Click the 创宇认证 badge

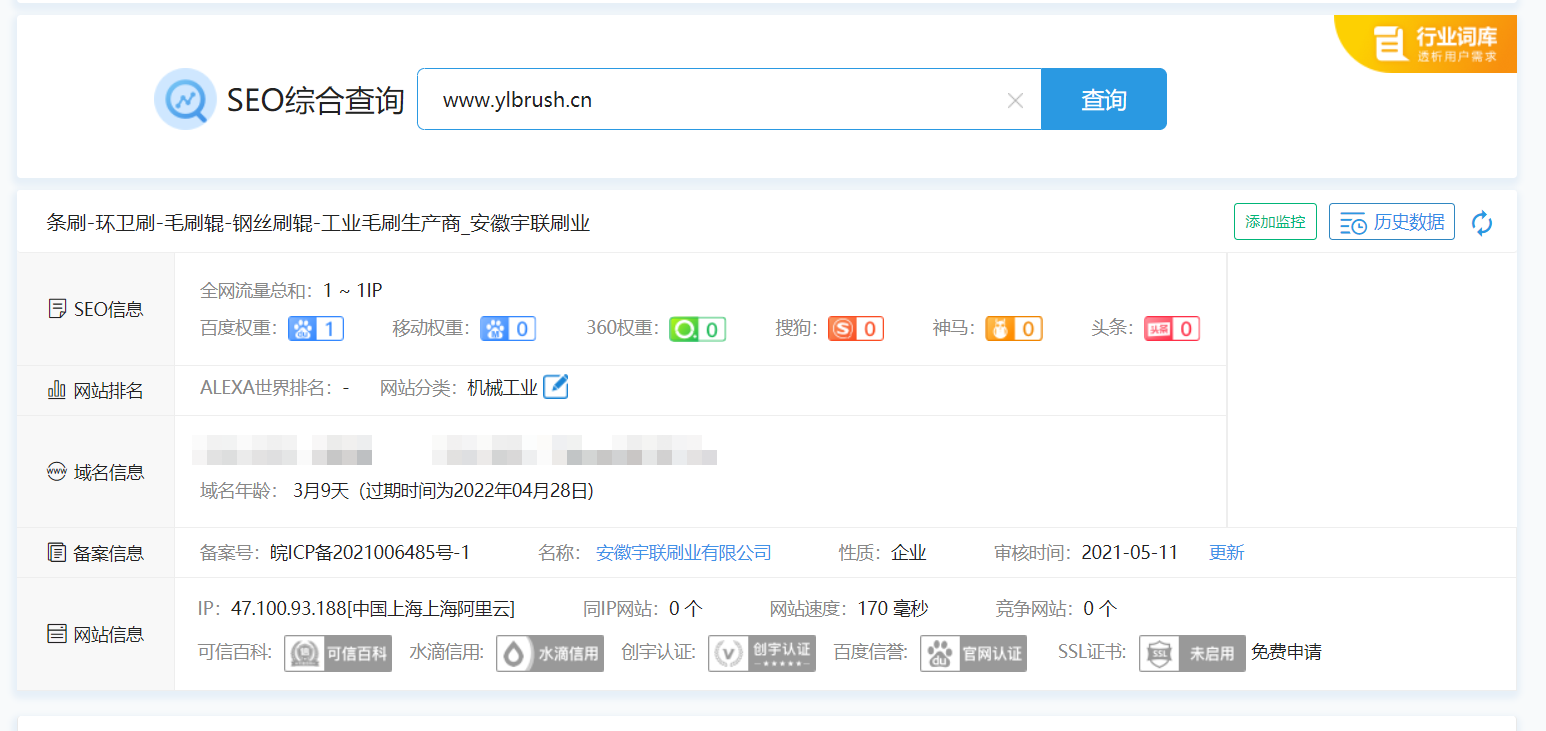(x=762, y=653)
